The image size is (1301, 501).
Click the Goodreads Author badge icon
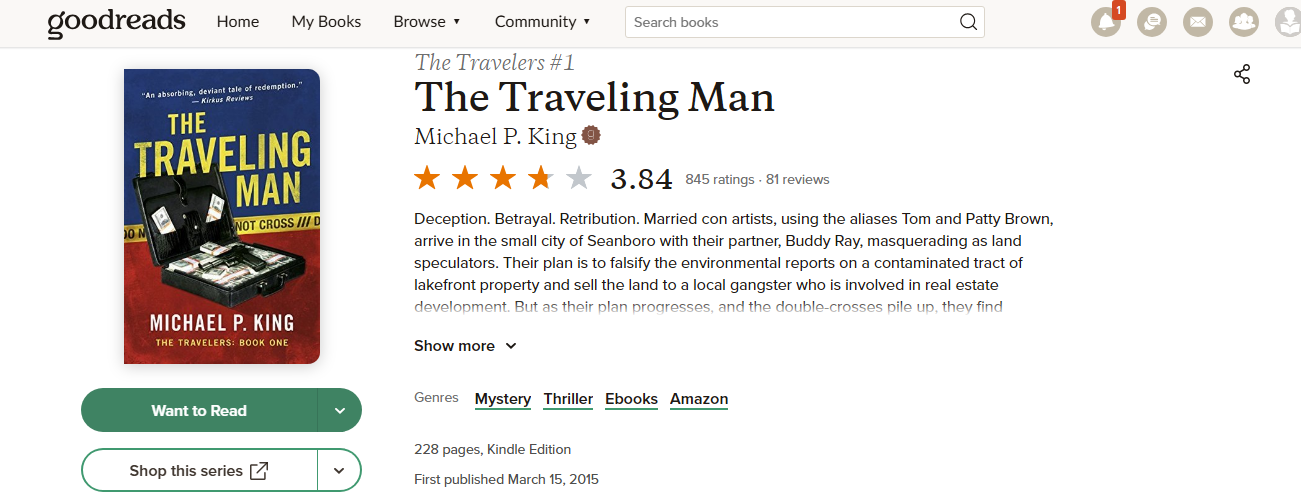click(591, 135)
